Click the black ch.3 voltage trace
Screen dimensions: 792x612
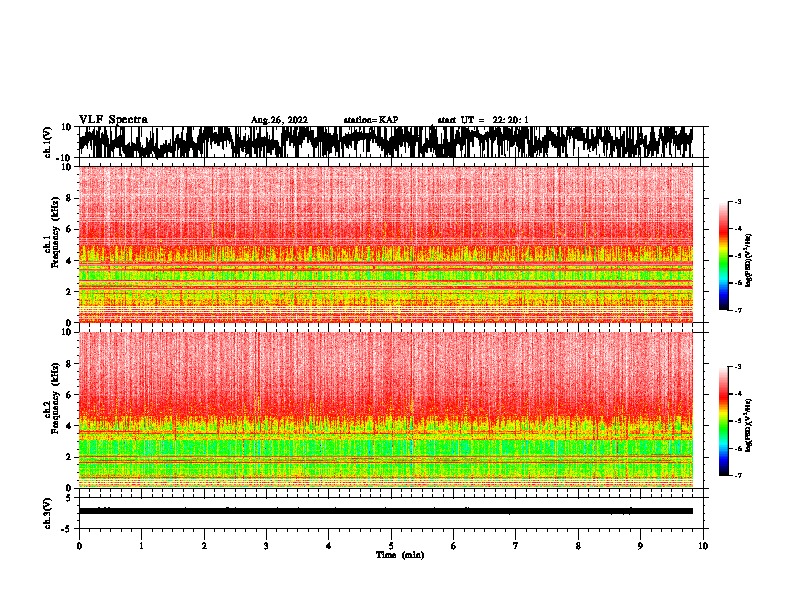[385, 511]
